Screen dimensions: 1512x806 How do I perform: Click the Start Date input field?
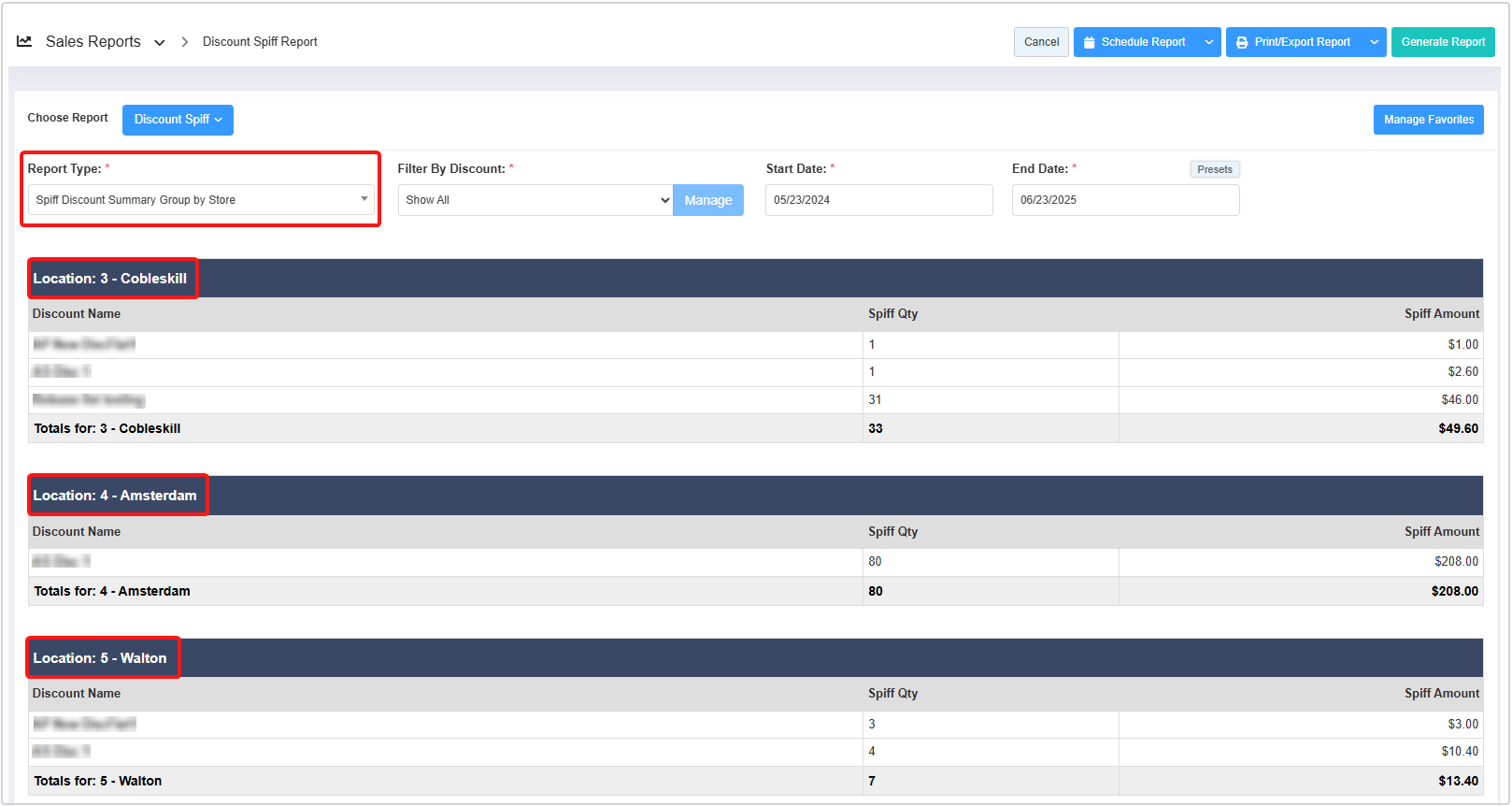click(878, 200)
